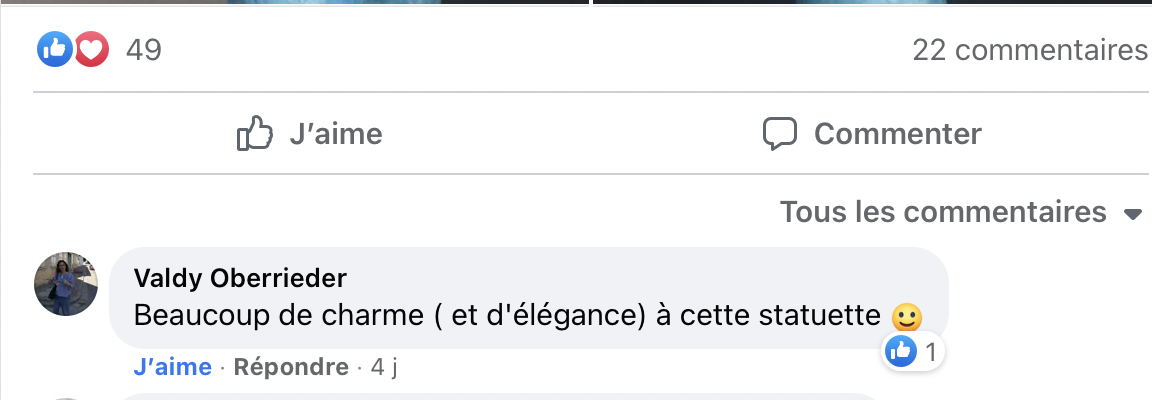Show the 49 reactions list
The width and height of the screenshot is (1152, 400).
click(x=144, y=50)
